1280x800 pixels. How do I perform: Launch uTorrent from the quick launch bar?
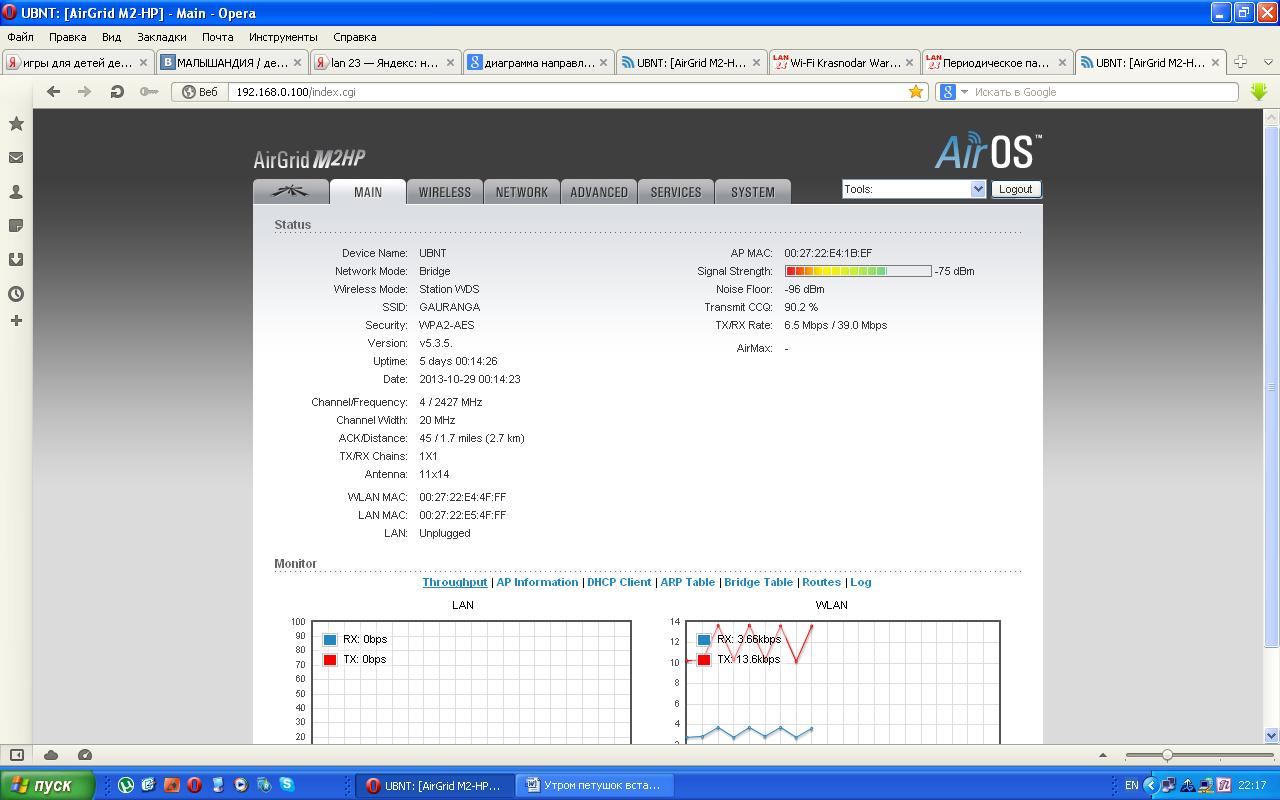126,785
